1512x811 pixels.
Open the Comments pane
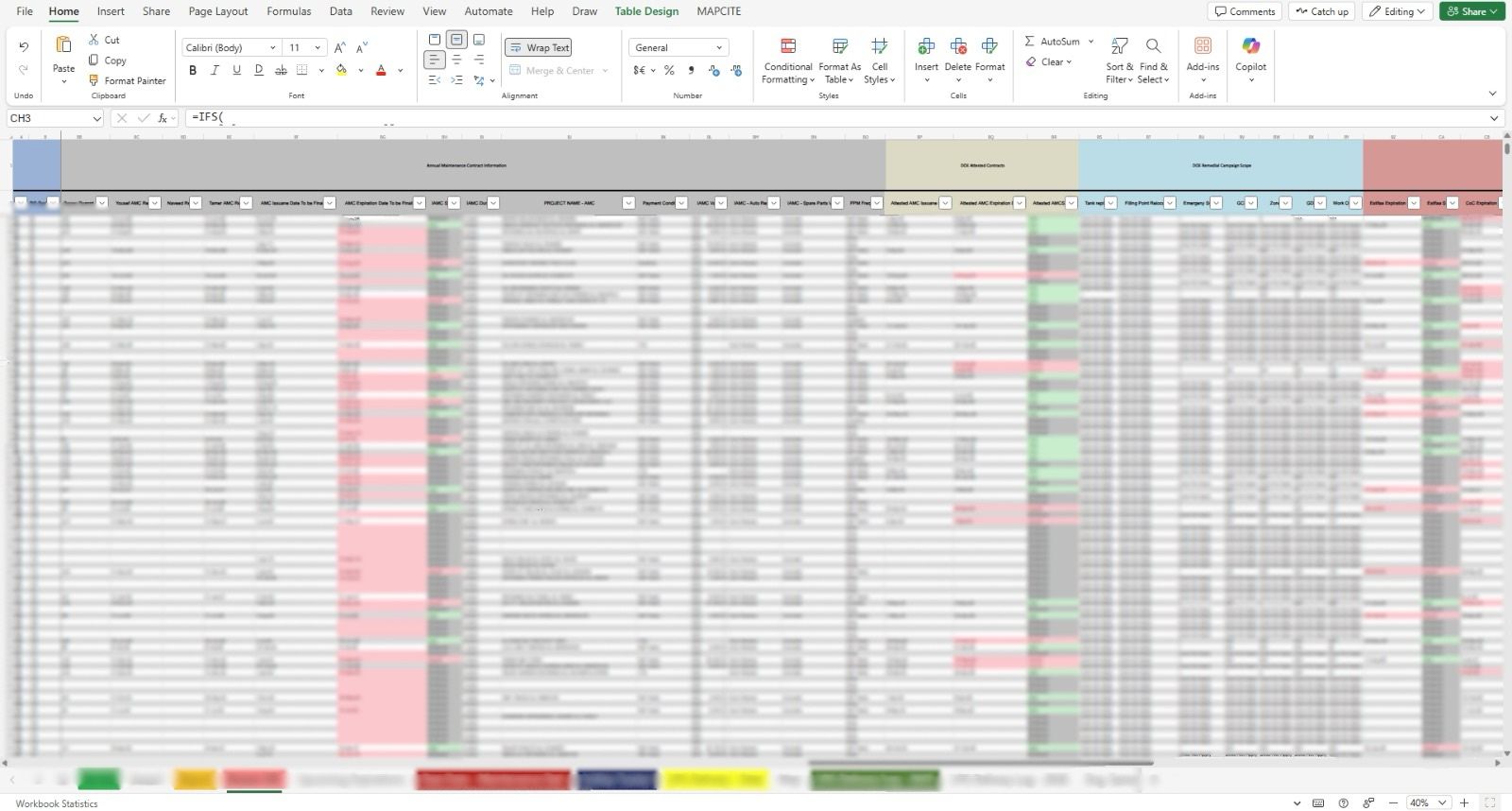pyautogui.click(x=1245, y=11)
